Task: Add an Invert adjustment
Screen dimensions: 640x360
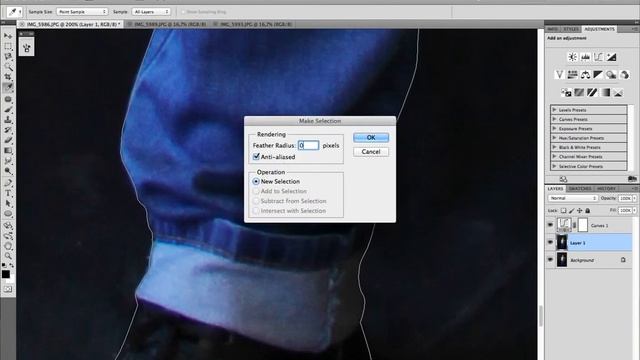Action: [566, 93]
